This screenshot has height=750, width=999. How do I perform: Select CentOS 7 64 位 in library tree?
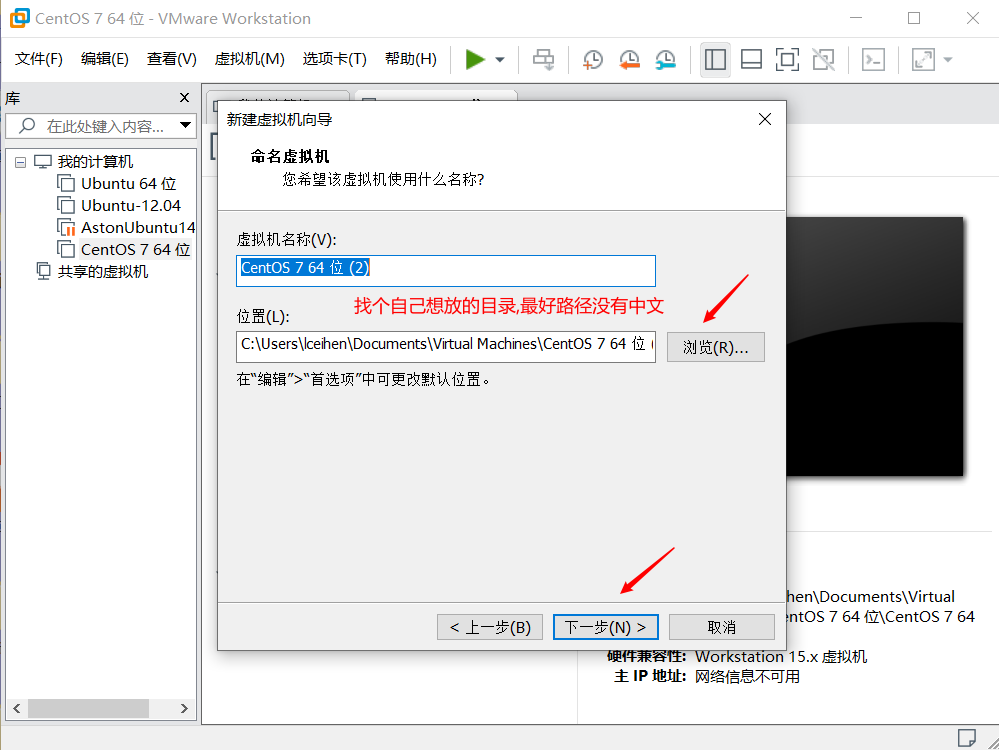(135, 250)
